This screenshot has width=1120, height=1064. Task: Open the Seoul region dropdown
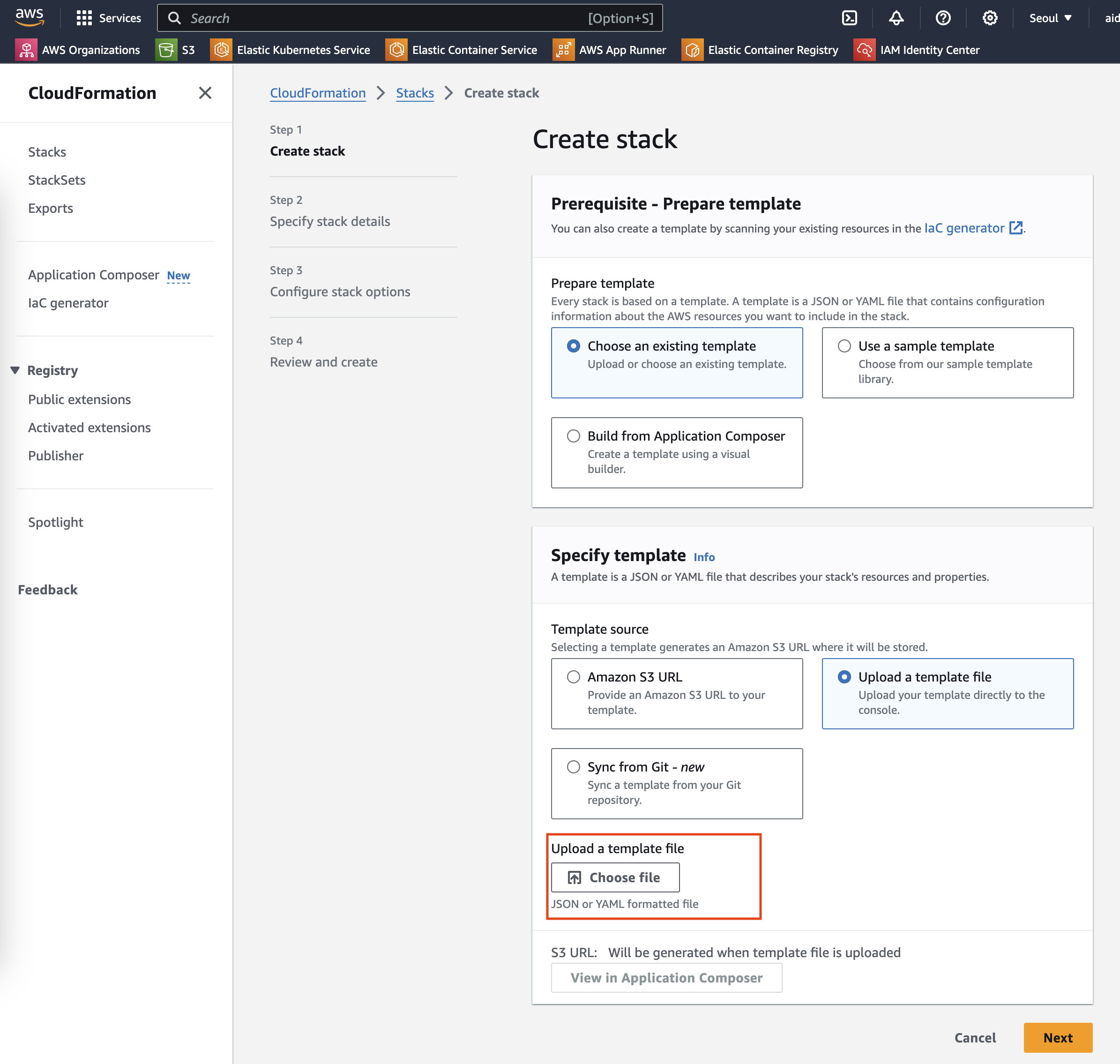point(1050,18)
